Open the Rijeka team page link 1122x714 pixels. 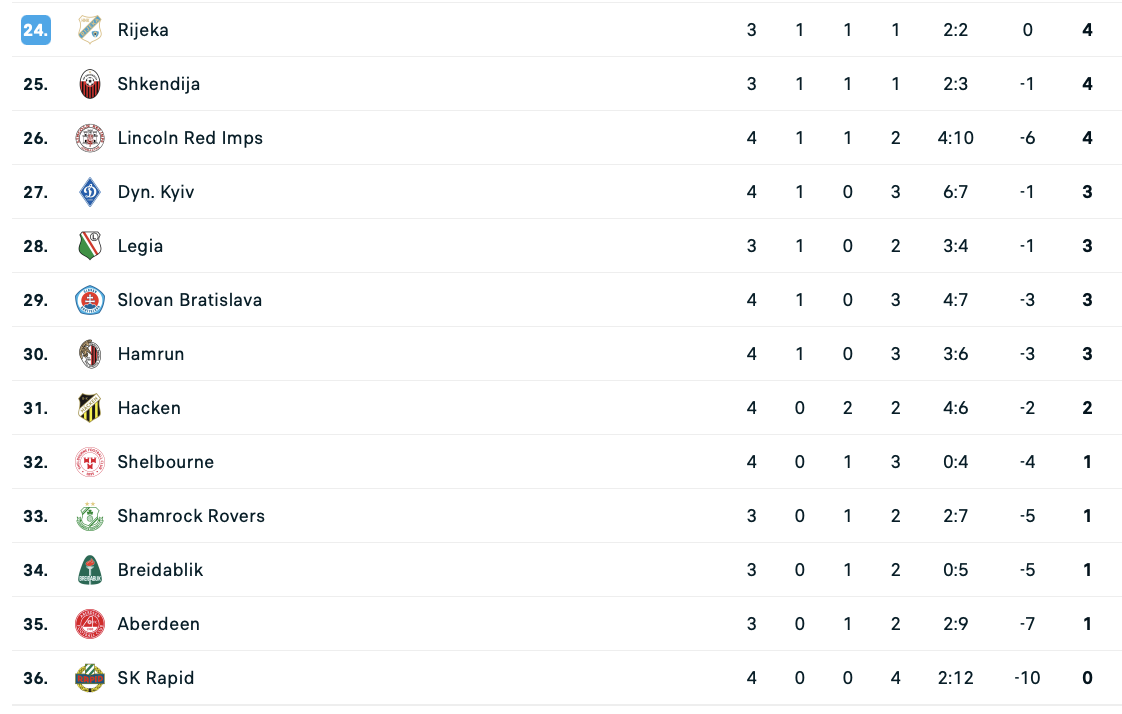point(143,30)
